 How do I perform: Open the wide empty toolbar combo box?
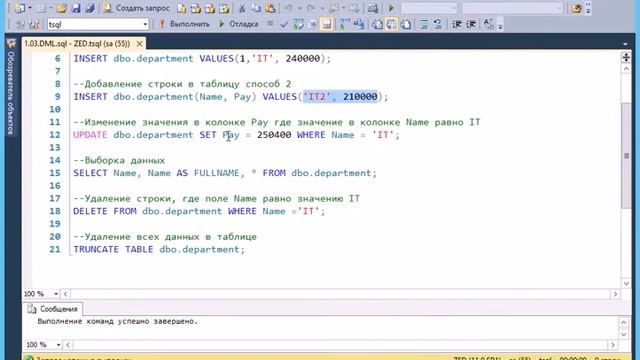[x=512, y=8]
